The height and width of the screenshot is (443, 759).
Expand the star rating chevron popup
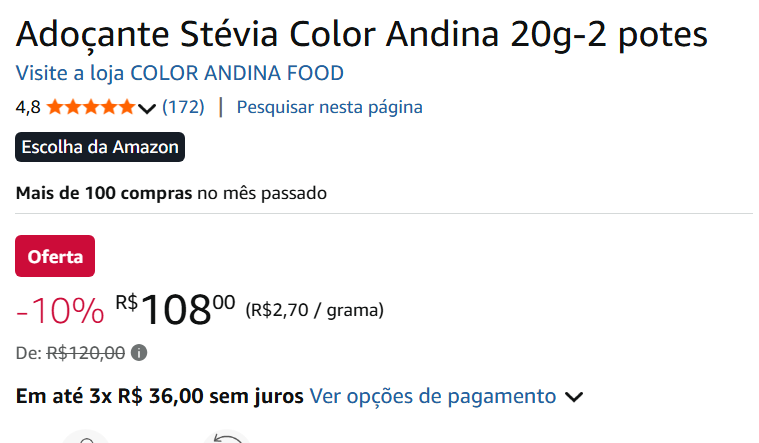[147, 108]
